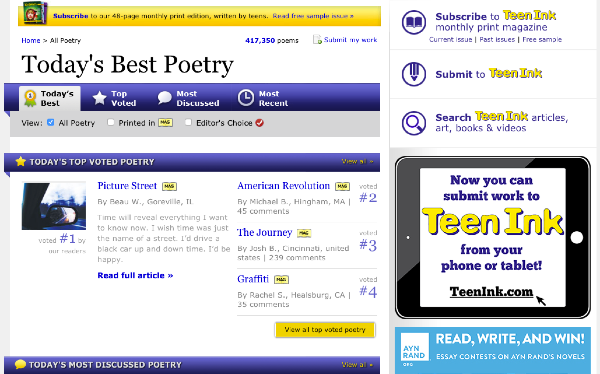Switch to the Top Voted tab
Image resolution: width=600 pixels, height=374 pixels.
coord(114,98)
